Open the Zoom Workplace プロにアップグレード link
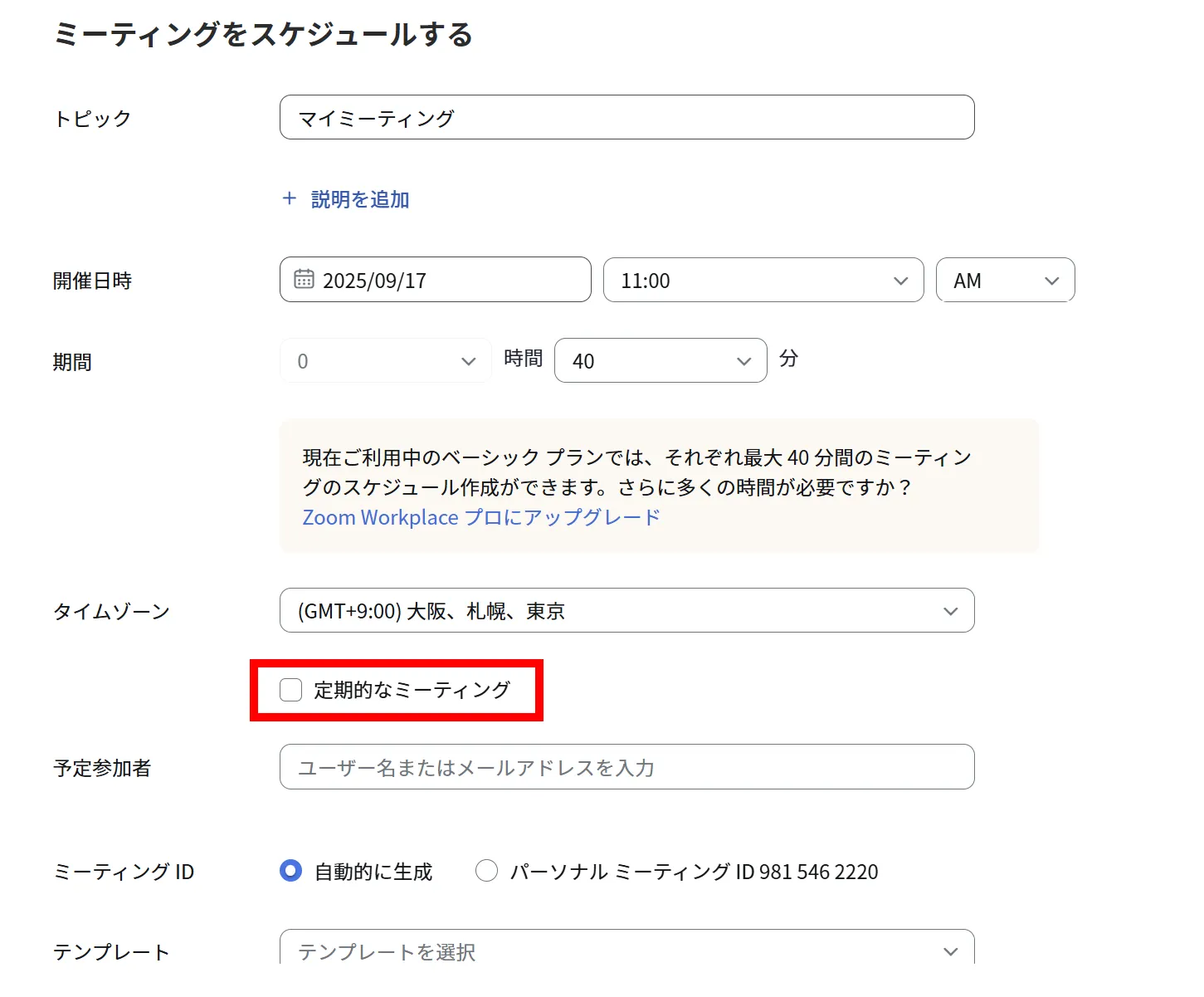The width and height of the screenshot is (1204, 997). pyautogui.click(x=481, y=517)
